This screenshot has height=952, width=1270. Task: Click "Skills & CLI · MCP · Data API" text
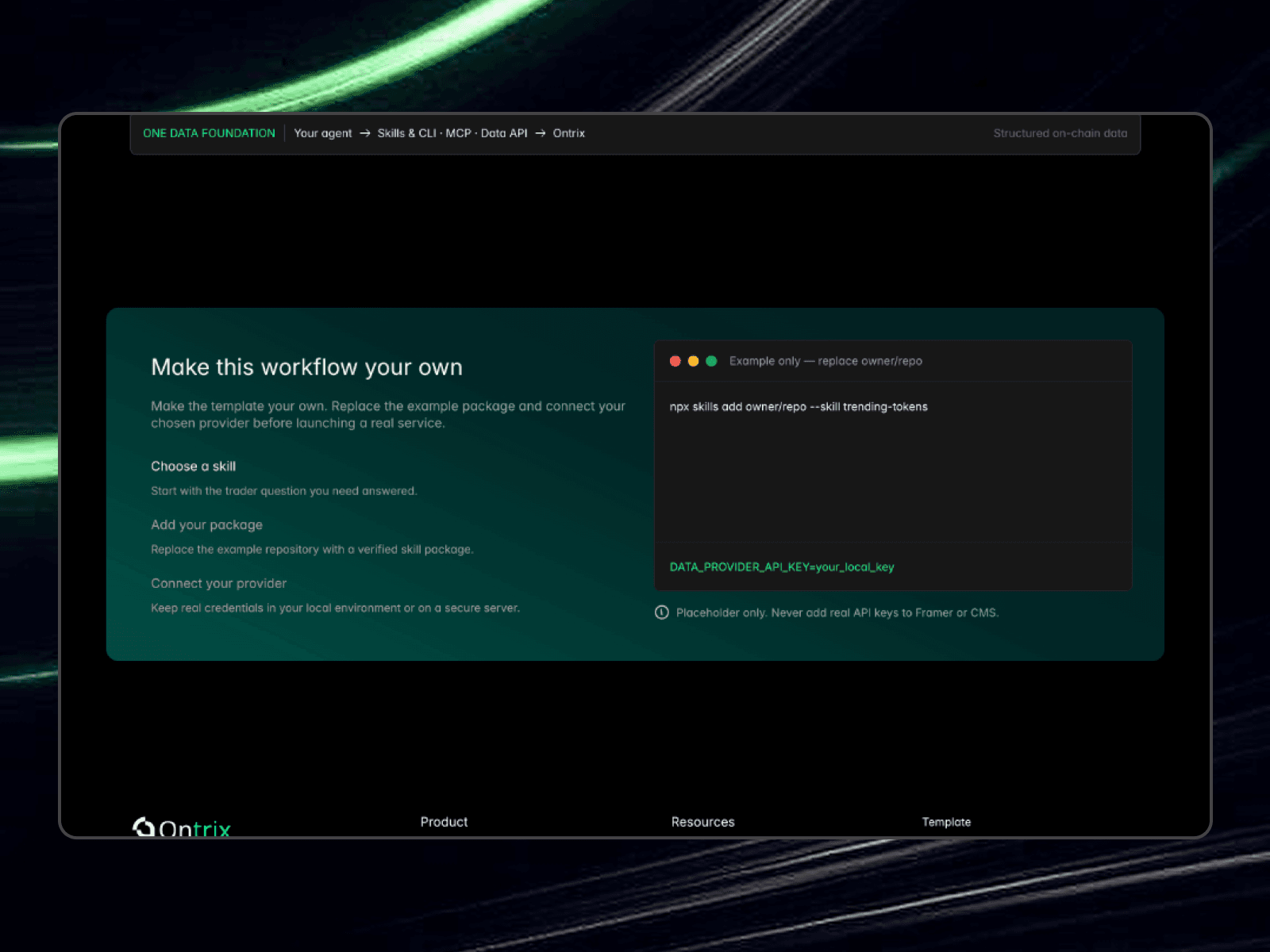[452, 133]
